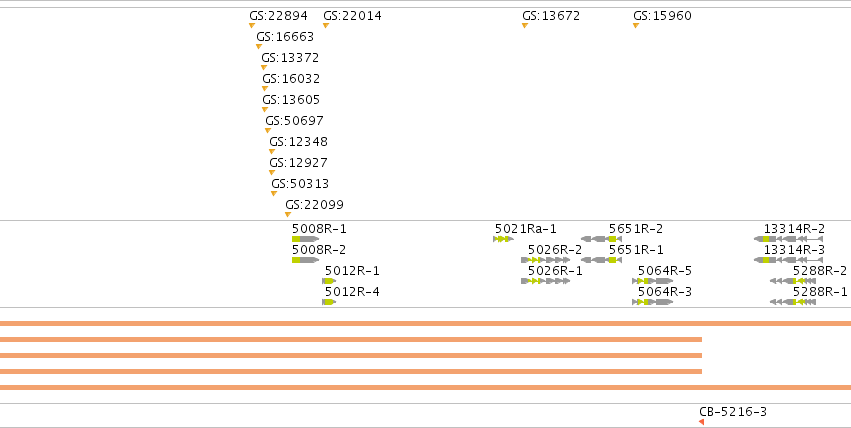Click the 5008R-1 label text
The image size is (851, 428).
[319, 229]
